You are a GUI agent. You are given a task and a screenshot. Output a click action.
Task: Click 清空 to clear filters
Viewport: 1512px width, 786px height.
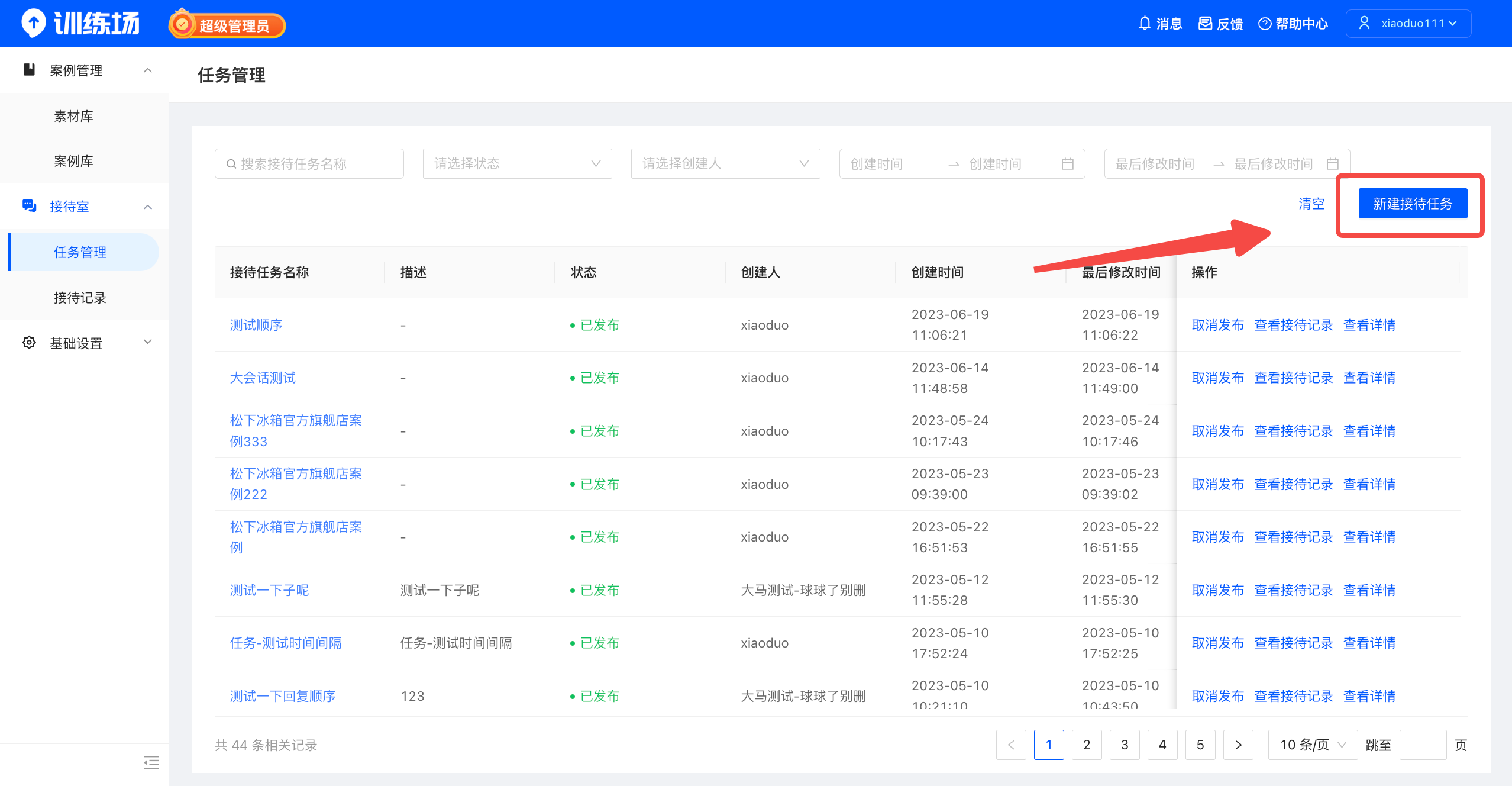1311,204
